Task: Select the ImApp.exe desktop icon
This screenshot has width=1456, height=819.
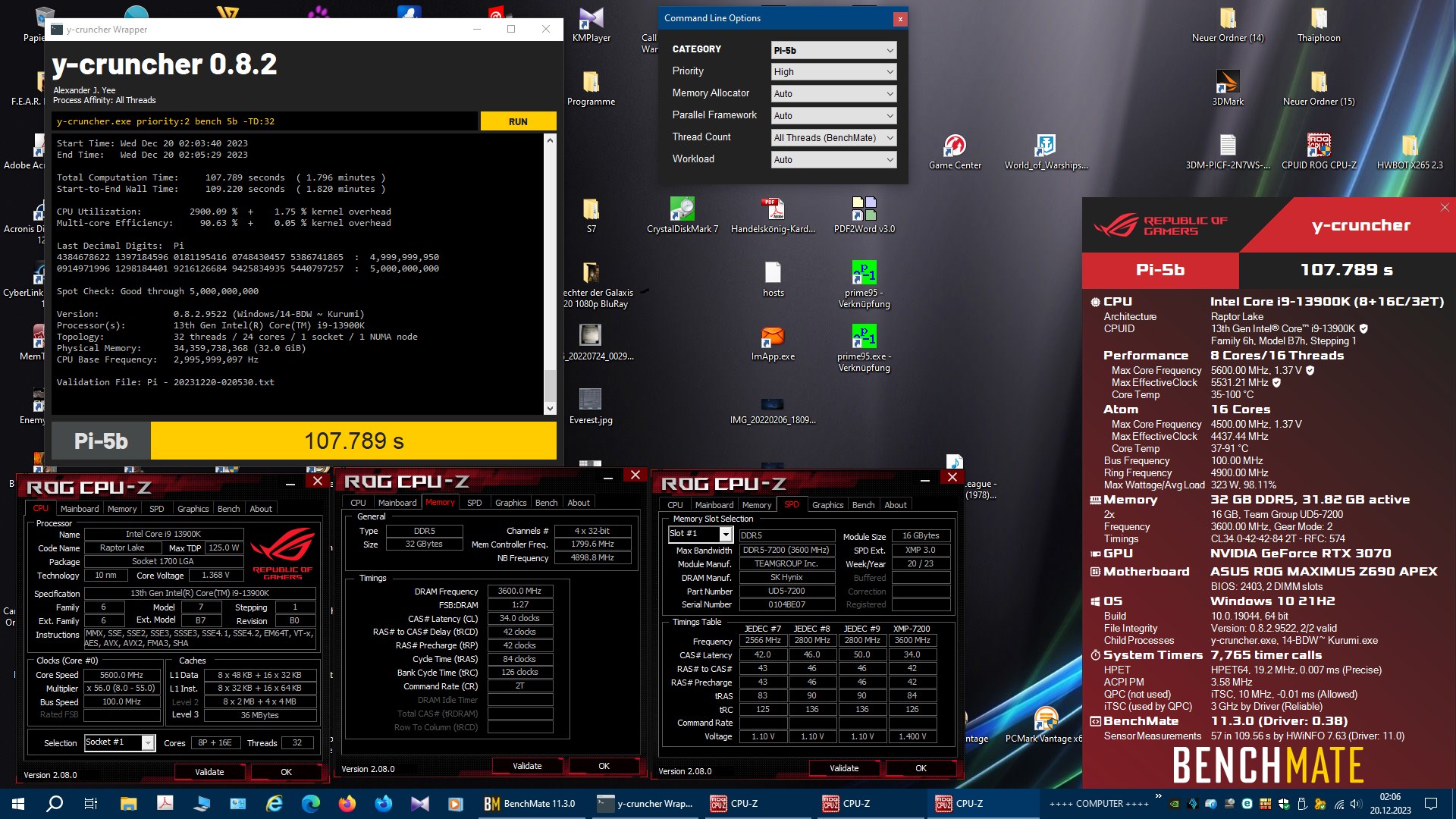Action: (773, 343)
